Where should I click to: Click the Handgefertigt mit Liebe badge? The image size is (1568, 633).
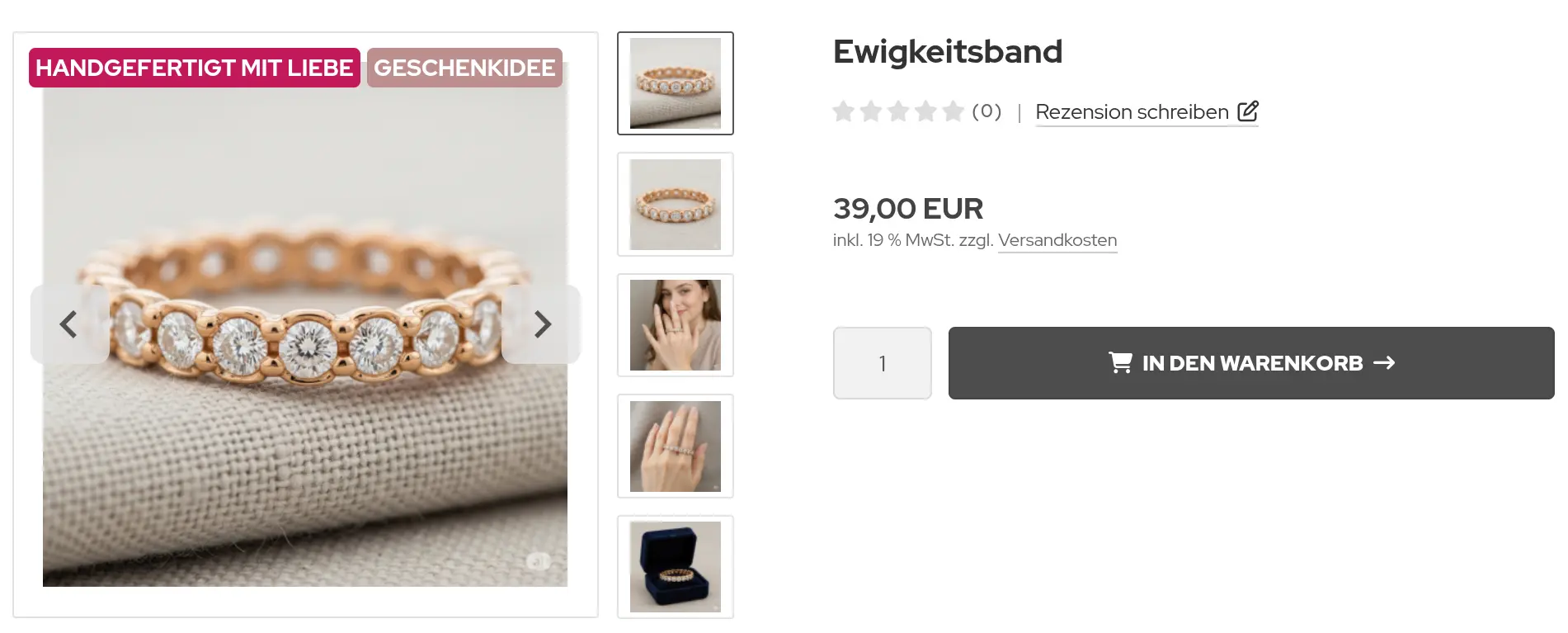pos(195,68)
